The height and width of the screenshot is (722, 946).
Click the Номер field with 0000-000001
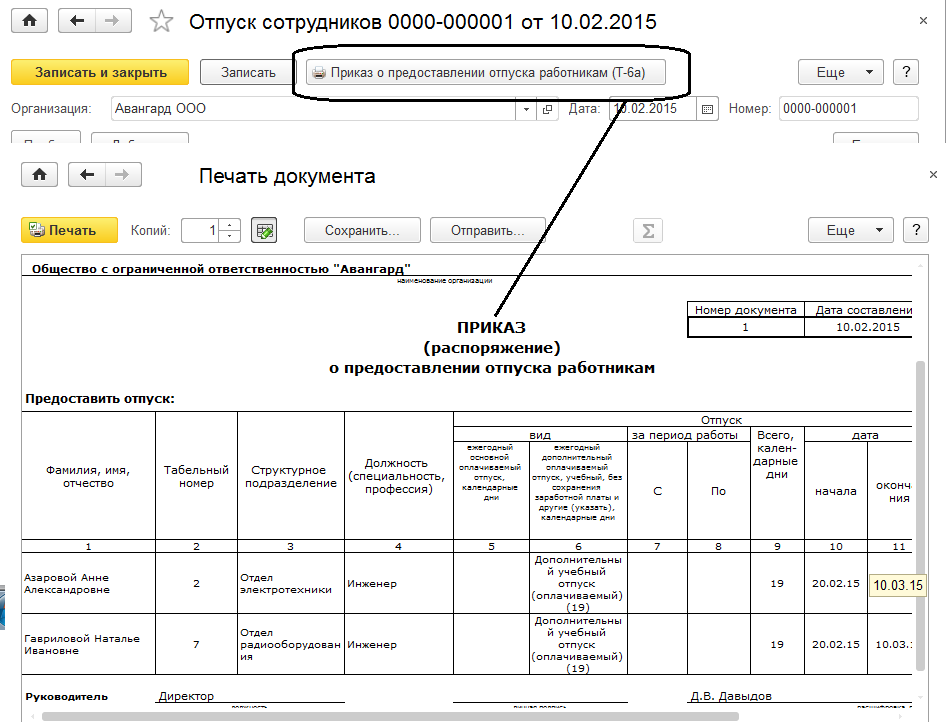click(848, 109)
